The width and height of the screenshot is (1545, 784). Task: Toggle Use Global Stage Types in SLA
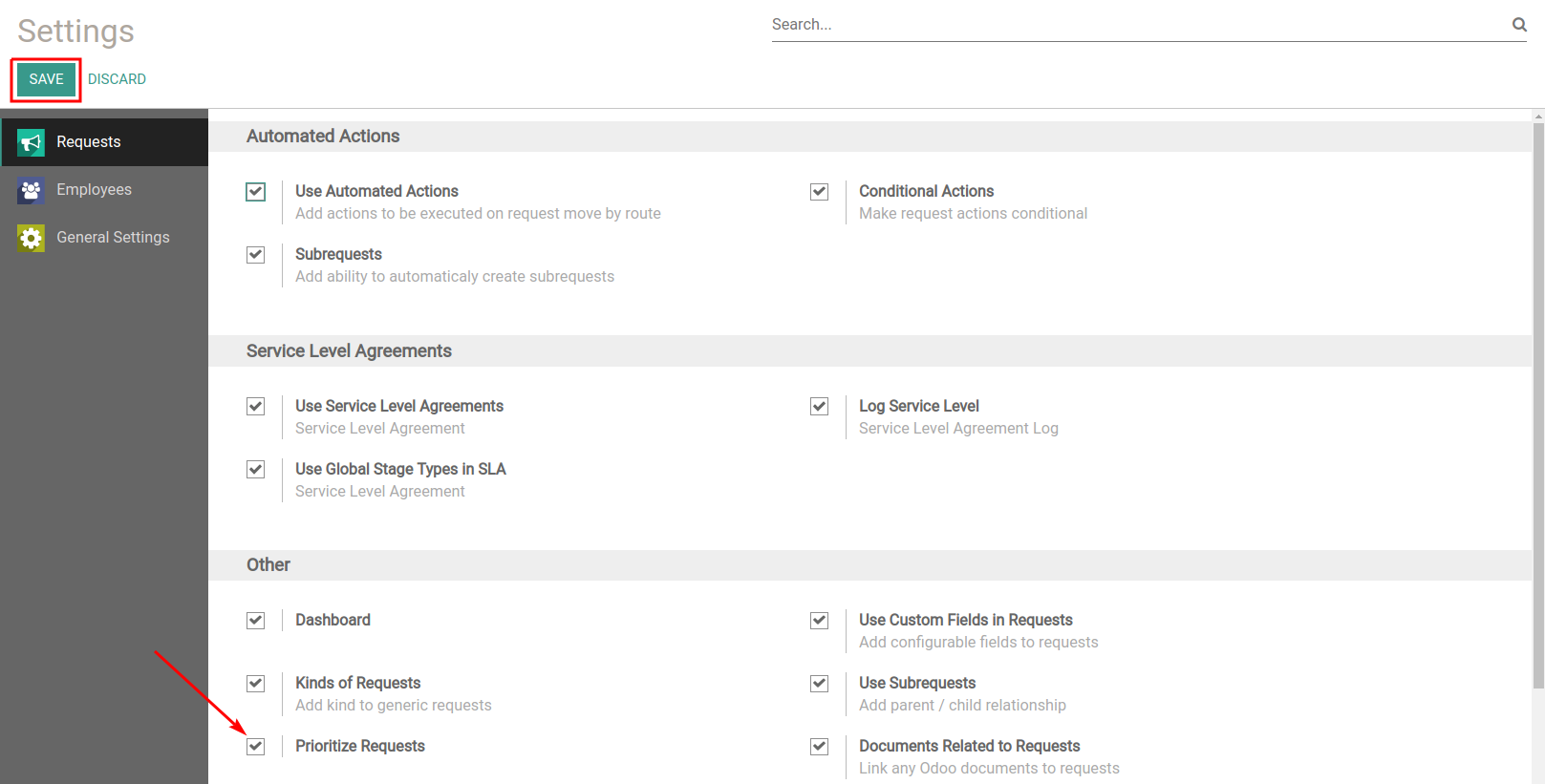[255, 470]
